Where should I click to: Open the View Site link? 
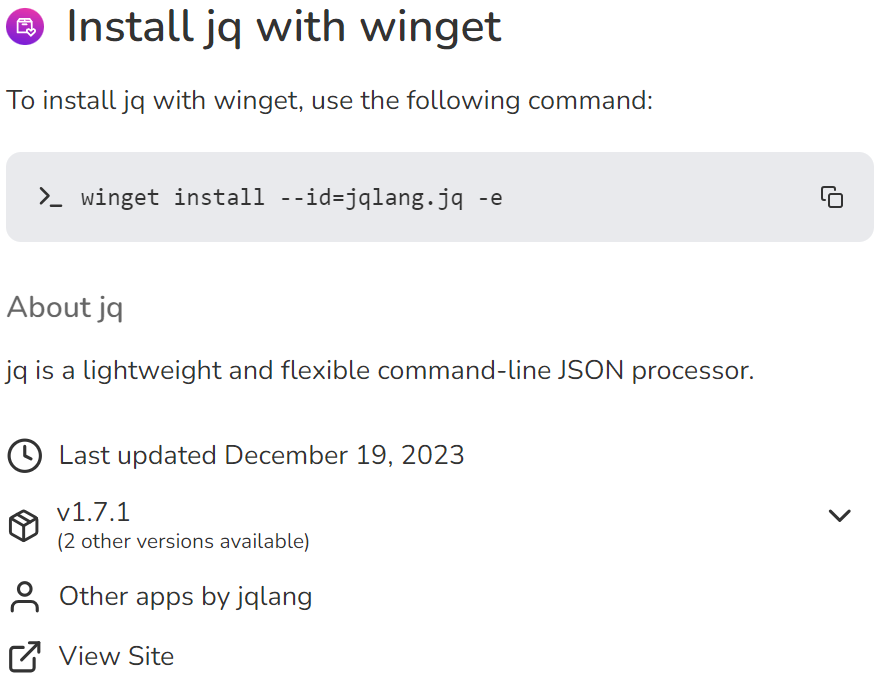coord(116,657)
